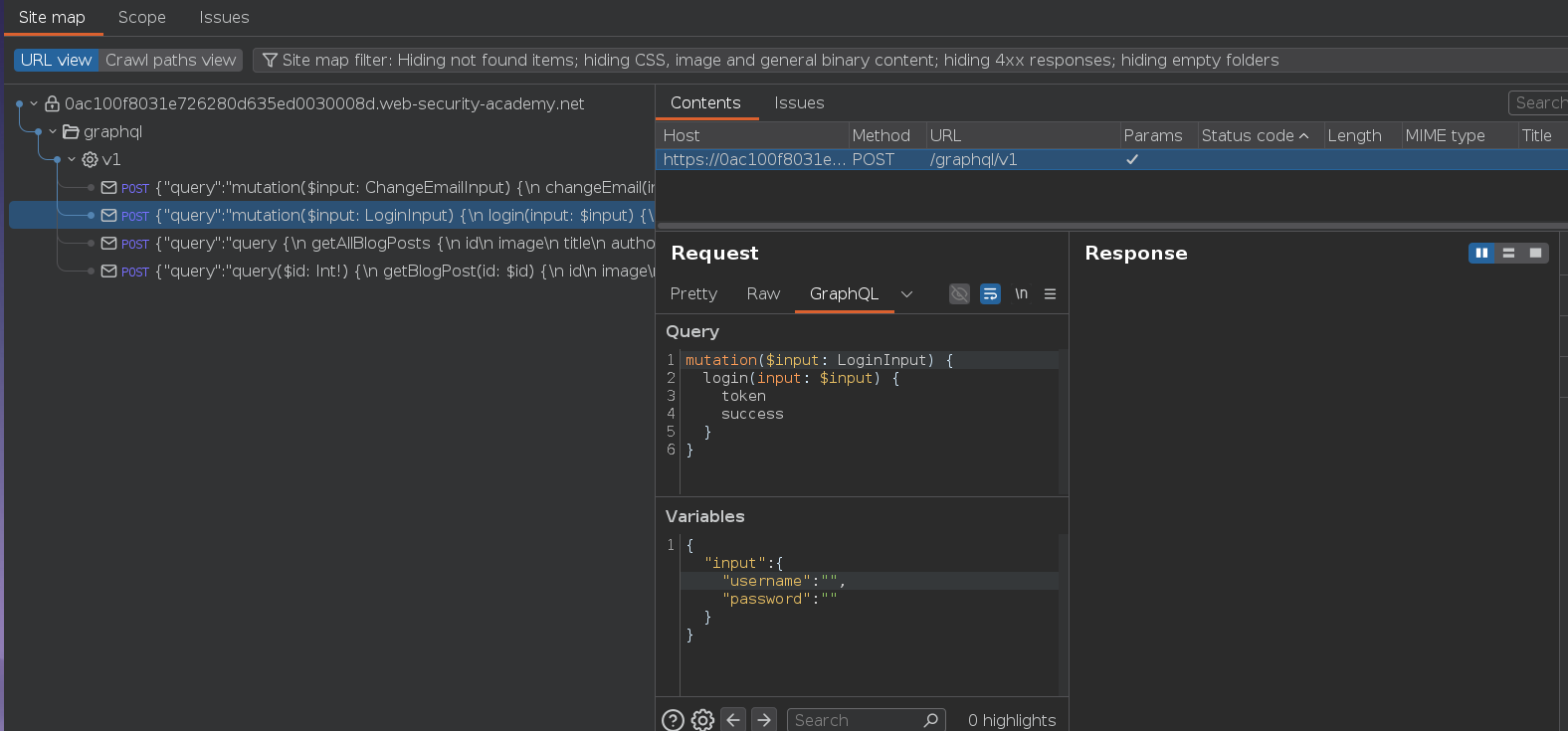The height and width of the screenshot is (731, 1568).
Task: Select URL view
Action: (x=57, y=61)
